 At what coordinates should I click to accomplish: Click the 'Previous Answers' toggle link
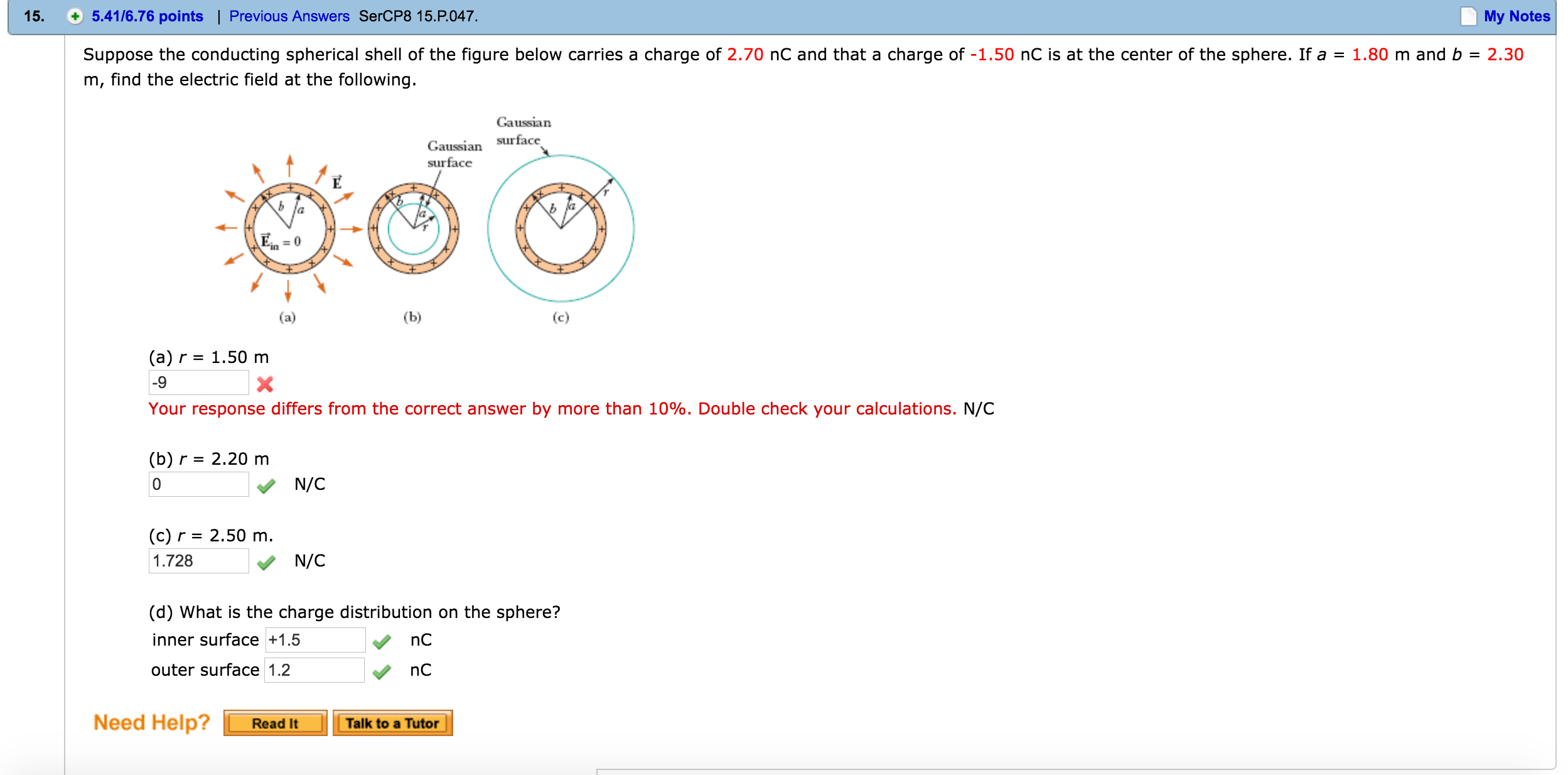click(291, 12)
